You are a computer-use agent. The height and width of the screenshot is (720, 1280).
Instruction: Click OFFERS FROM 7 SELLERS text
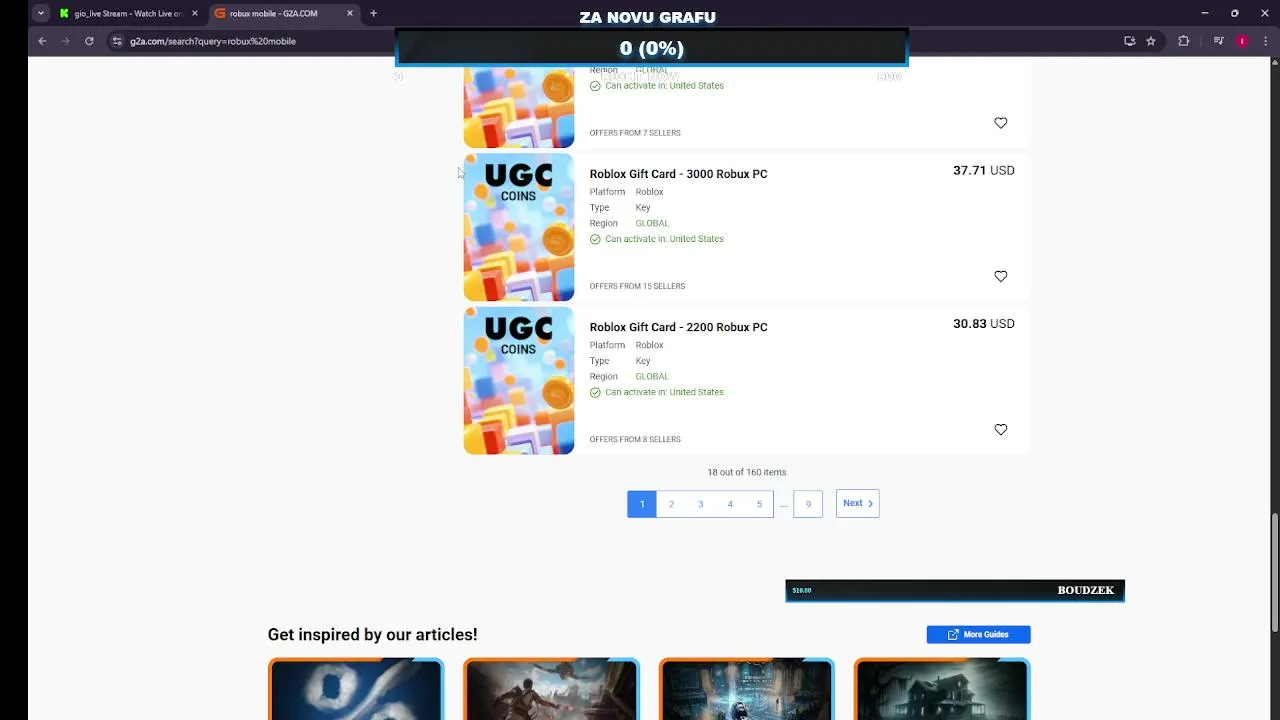tap(635, 132)
